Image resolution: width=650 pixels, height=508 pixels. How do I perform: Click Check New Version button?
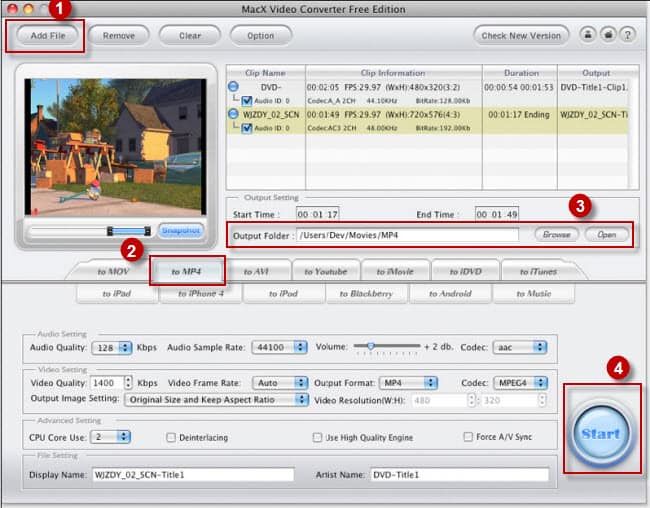point(521,35)
